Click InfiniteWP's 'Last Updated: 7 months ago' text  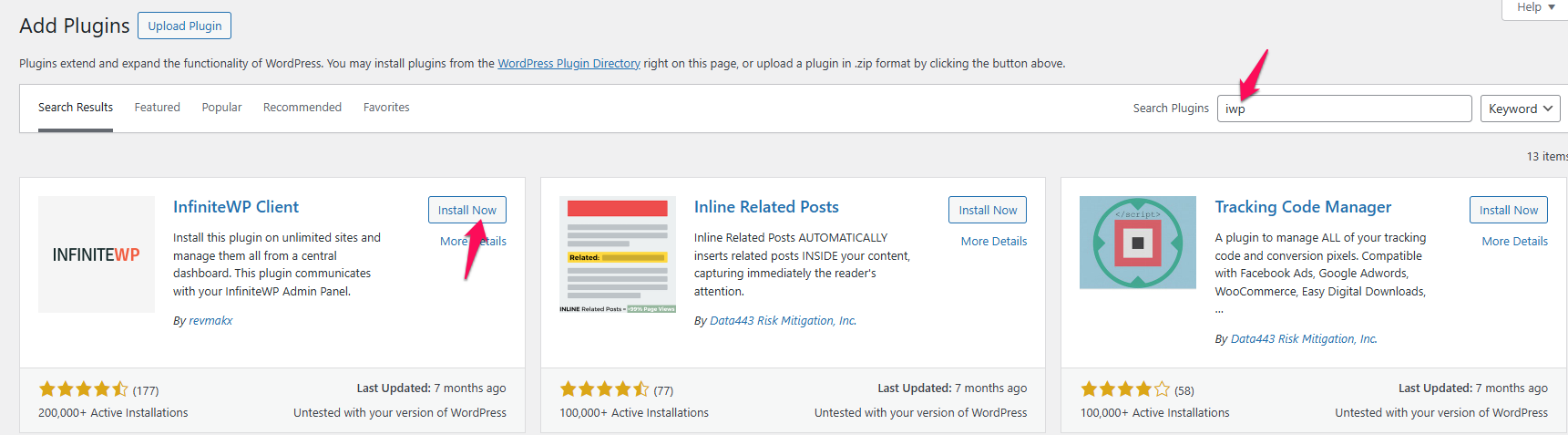pyautogui.click(x=431, y=388)
